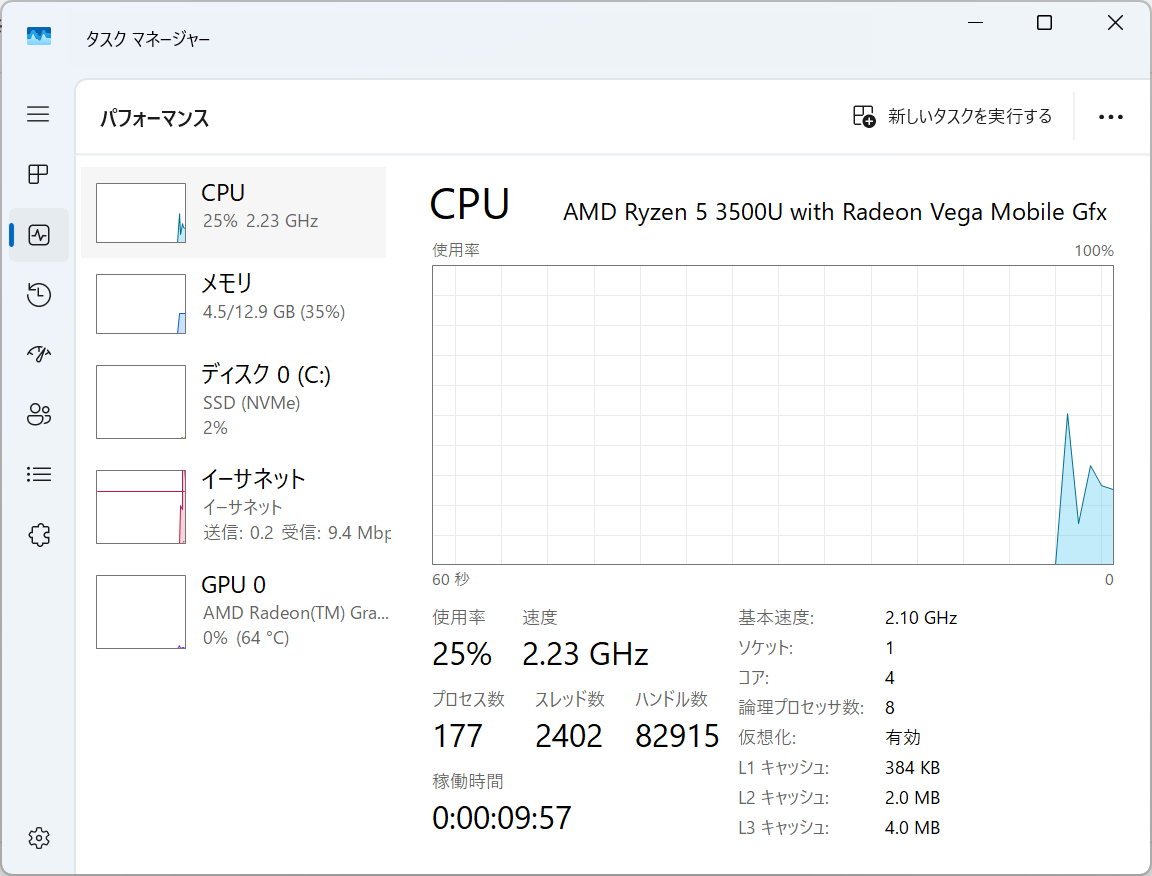Select the イーサネット performance item
1152x876 pixels.
click(233, 506)
